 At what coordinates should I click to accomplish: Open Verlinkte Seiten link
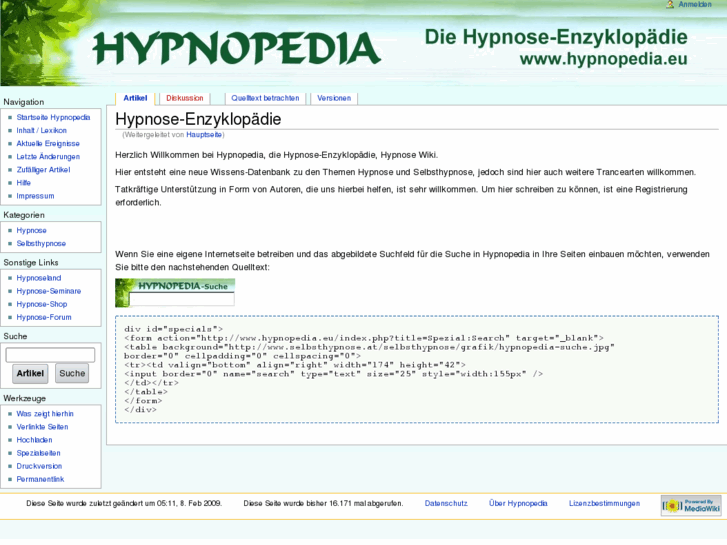pyautogui.click(x=42, y=427)
